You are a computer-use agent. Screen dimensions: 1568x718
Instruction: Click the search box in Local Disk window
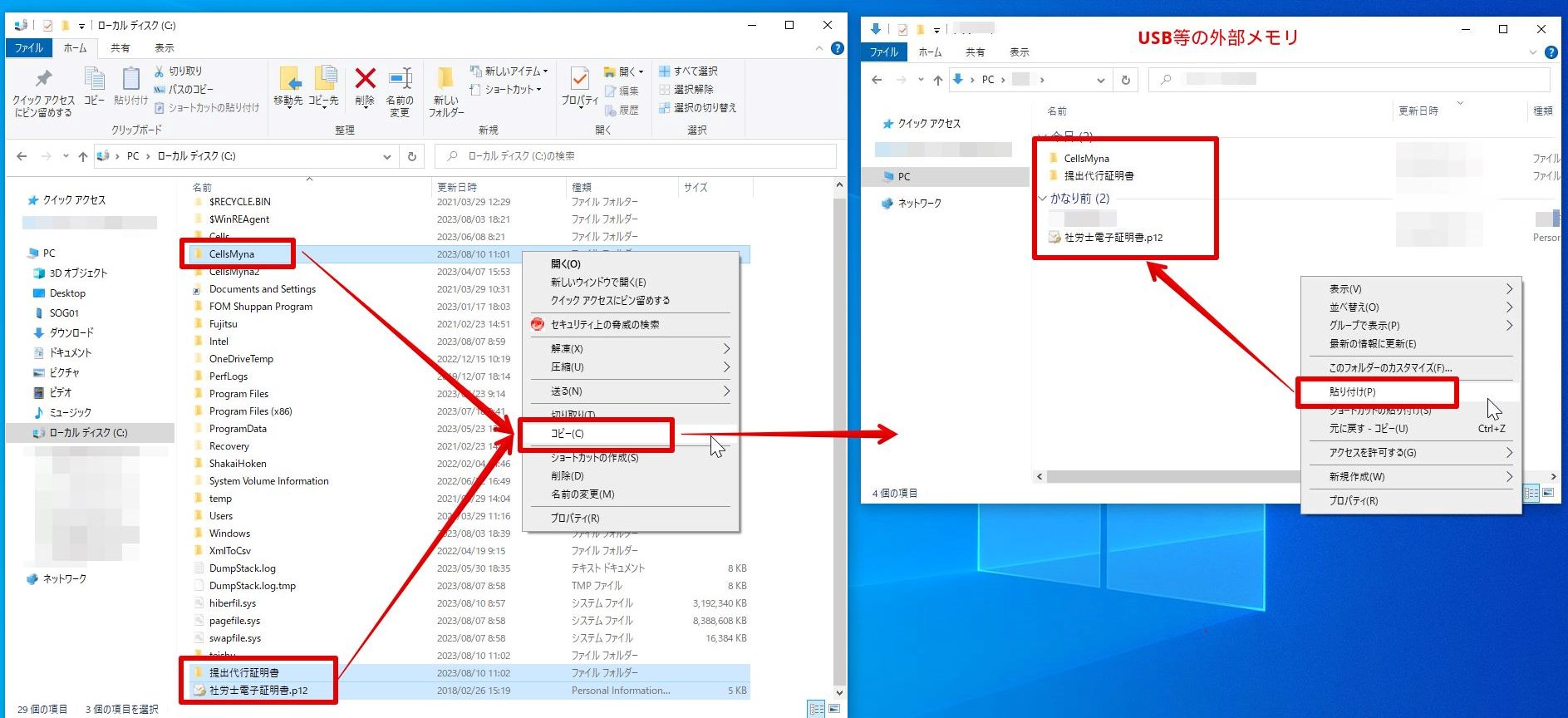coord(636,156)
